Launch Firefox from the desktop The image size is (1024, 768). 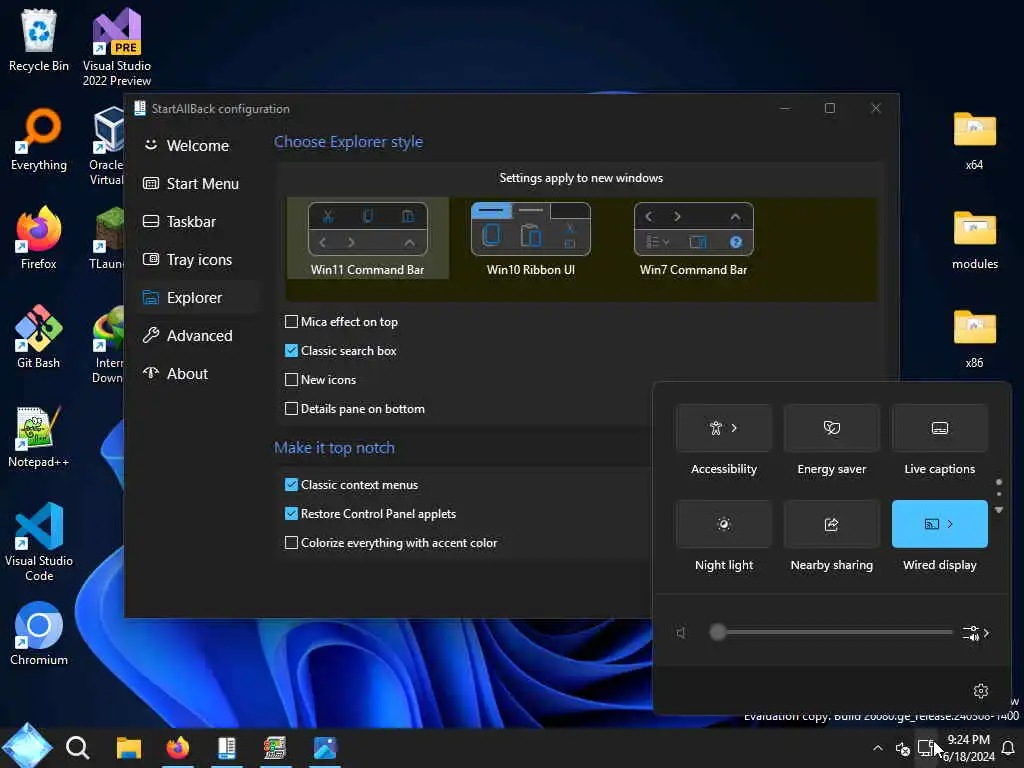coord(39,238)
